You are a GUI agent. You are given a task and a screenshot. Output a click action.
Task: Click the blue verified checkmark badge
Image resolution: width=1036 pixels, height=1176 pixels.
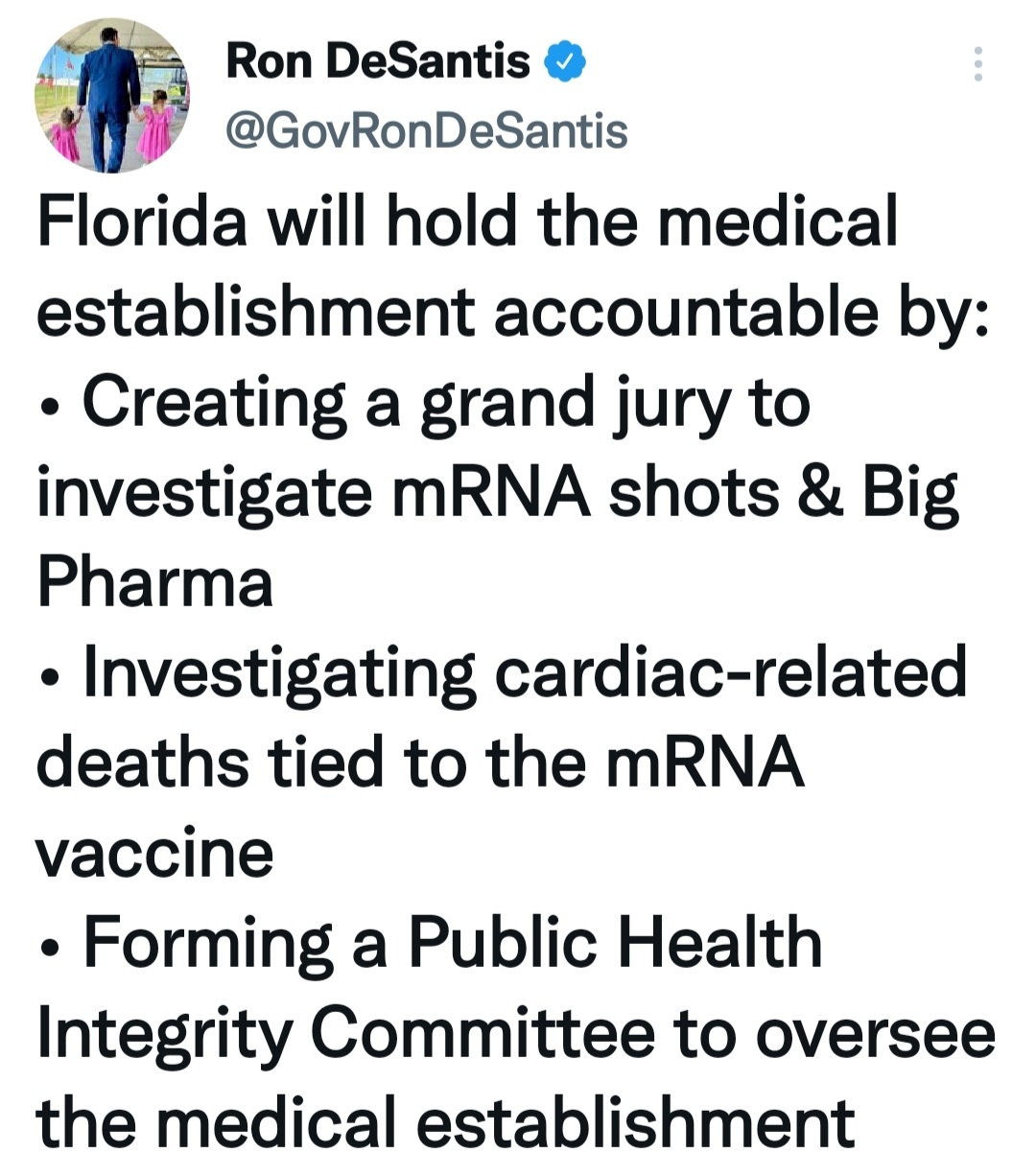coord(566,62)
